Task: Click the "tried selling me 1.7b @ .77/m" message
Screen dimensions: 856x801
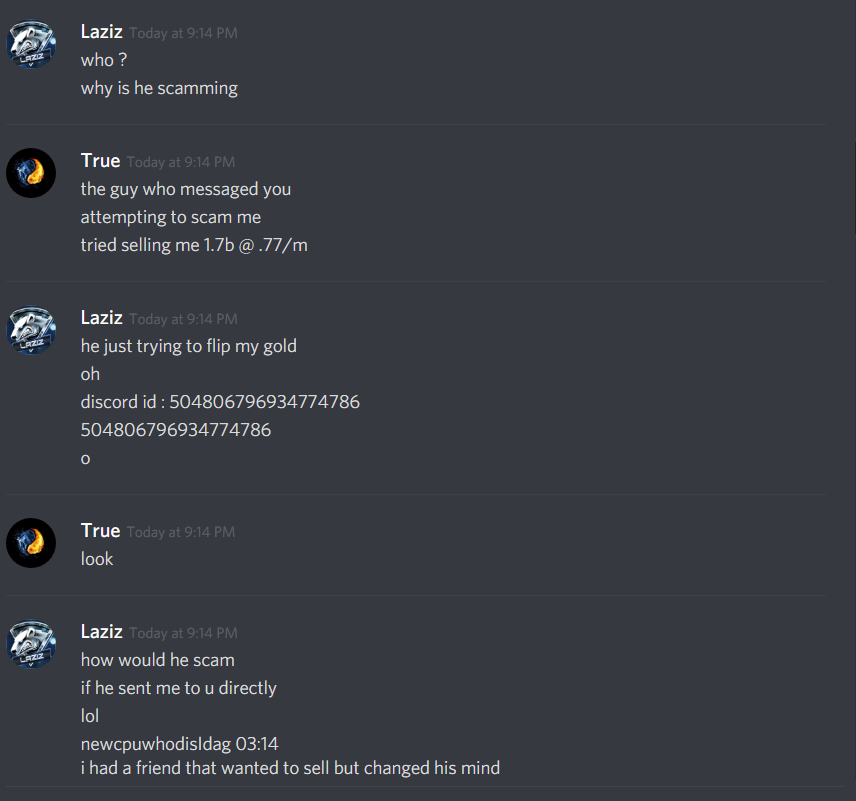Action: (194, 245)
